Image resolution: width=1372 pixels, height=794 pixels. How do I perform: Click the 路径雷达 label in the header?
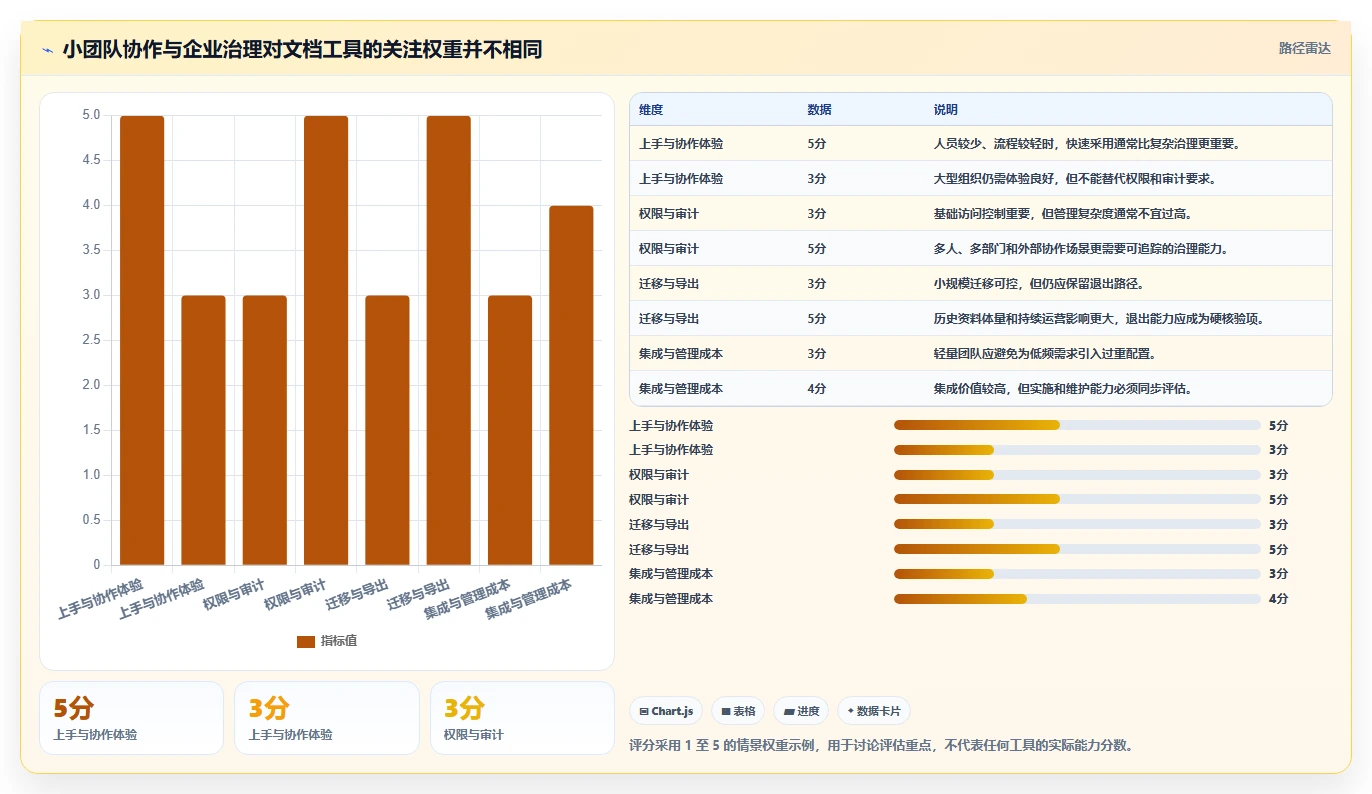coord(1305,48)
